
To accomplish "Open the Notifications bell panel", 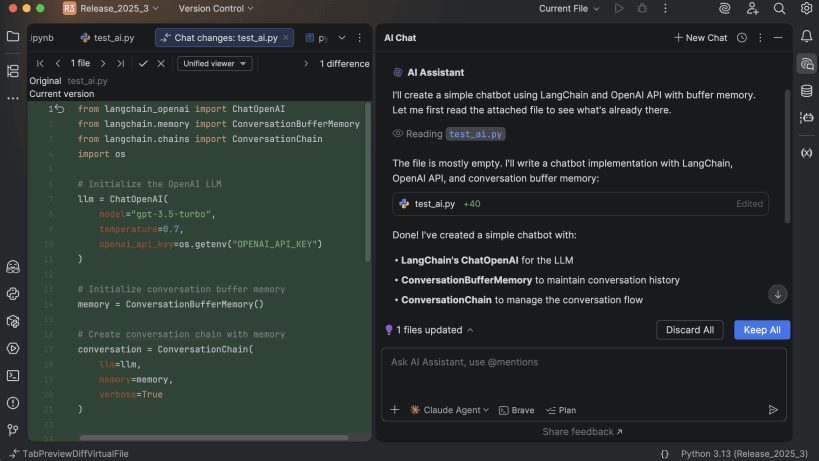I will [806, 38].
